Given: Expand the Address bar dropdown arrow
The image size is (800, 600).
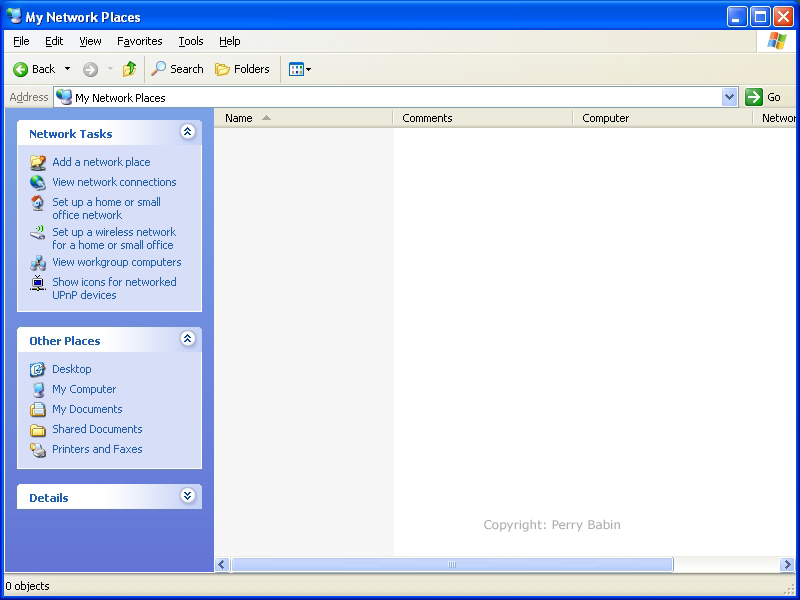Looking at the screenshot, I should pyautogui.click(x=730, y=97).
